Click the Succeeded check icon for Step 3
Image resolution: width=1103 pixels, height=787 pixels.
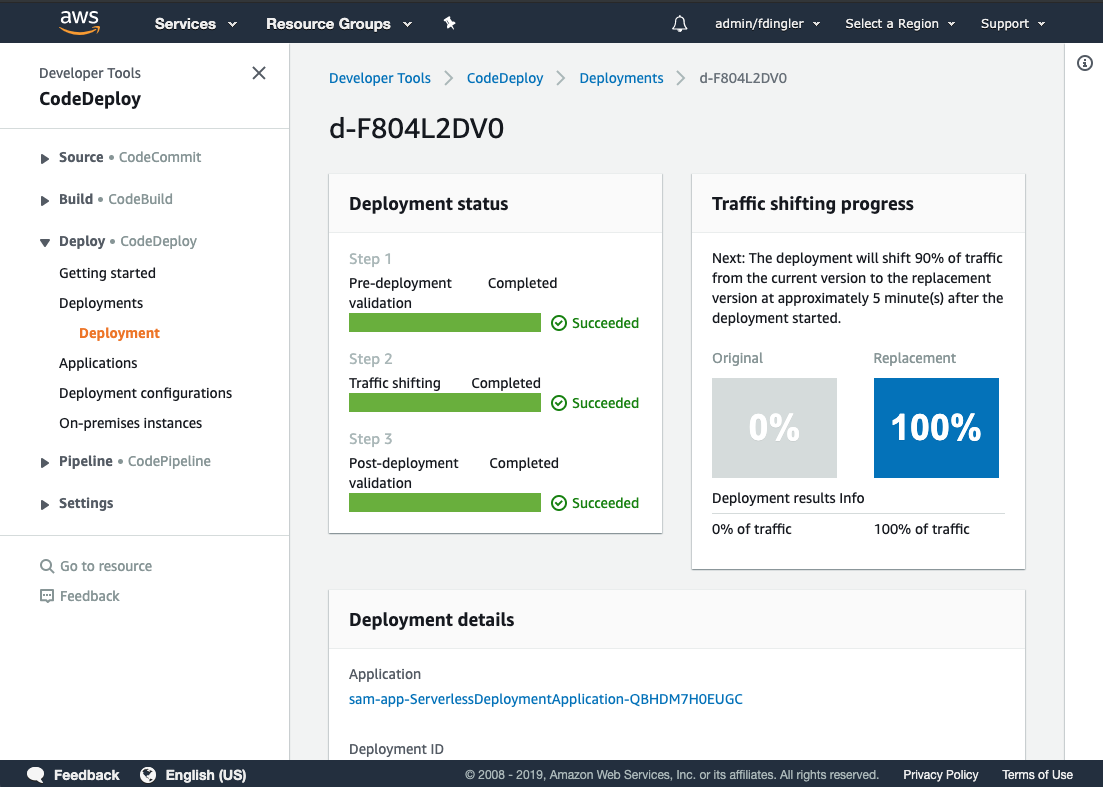coord(559,503)
